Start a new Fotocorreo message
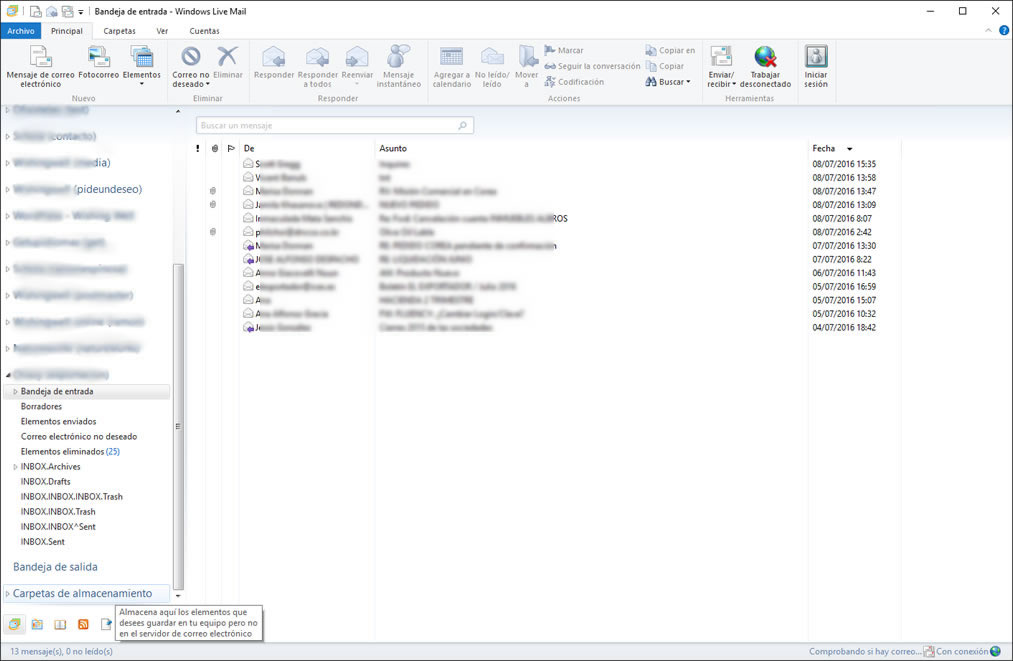Viewport: 1013px width, 661px height. pyautogui.click(x=98, y=63)
